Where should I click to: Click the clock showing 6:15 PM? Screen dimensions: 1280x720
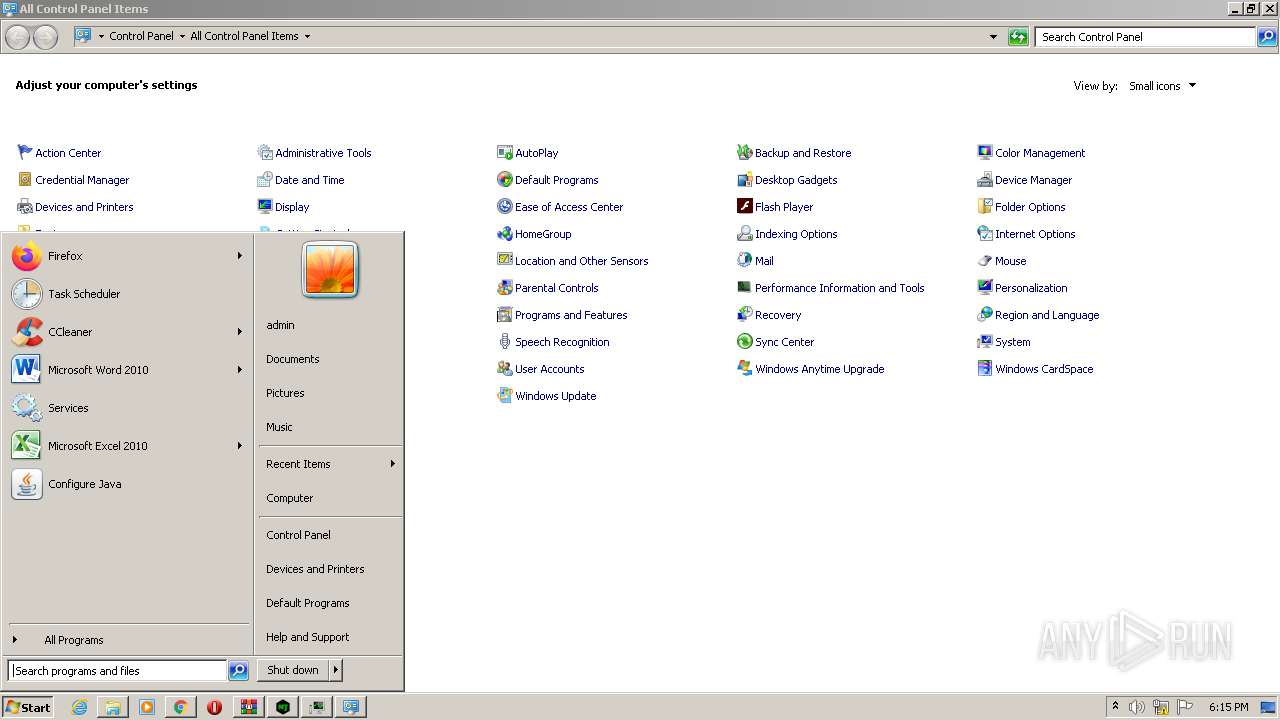coord(1228,707)
